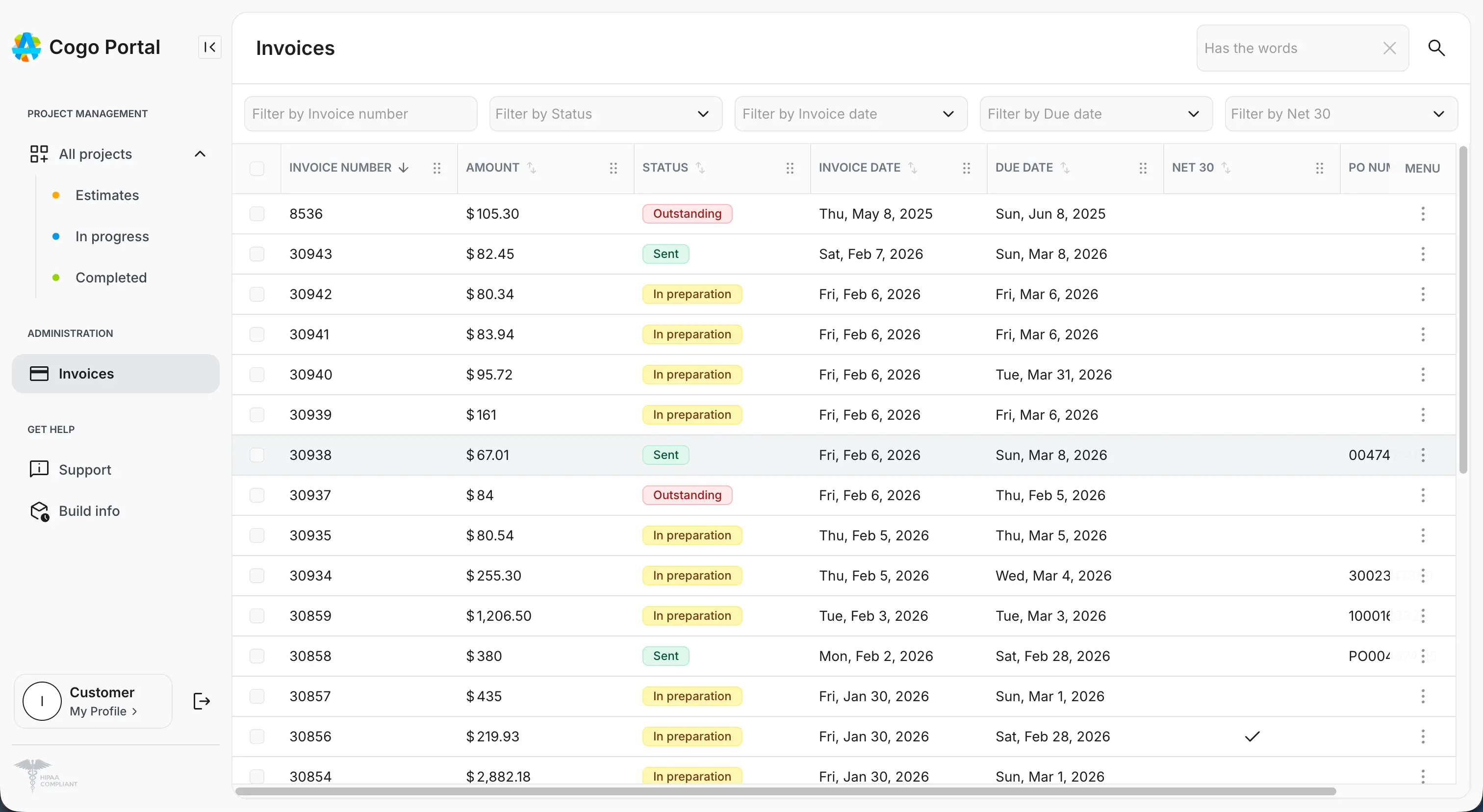Image resolution: width=1483 pixels, height=812 pixels.
Task: Click the All projects label
Action: tap(96, 153)
